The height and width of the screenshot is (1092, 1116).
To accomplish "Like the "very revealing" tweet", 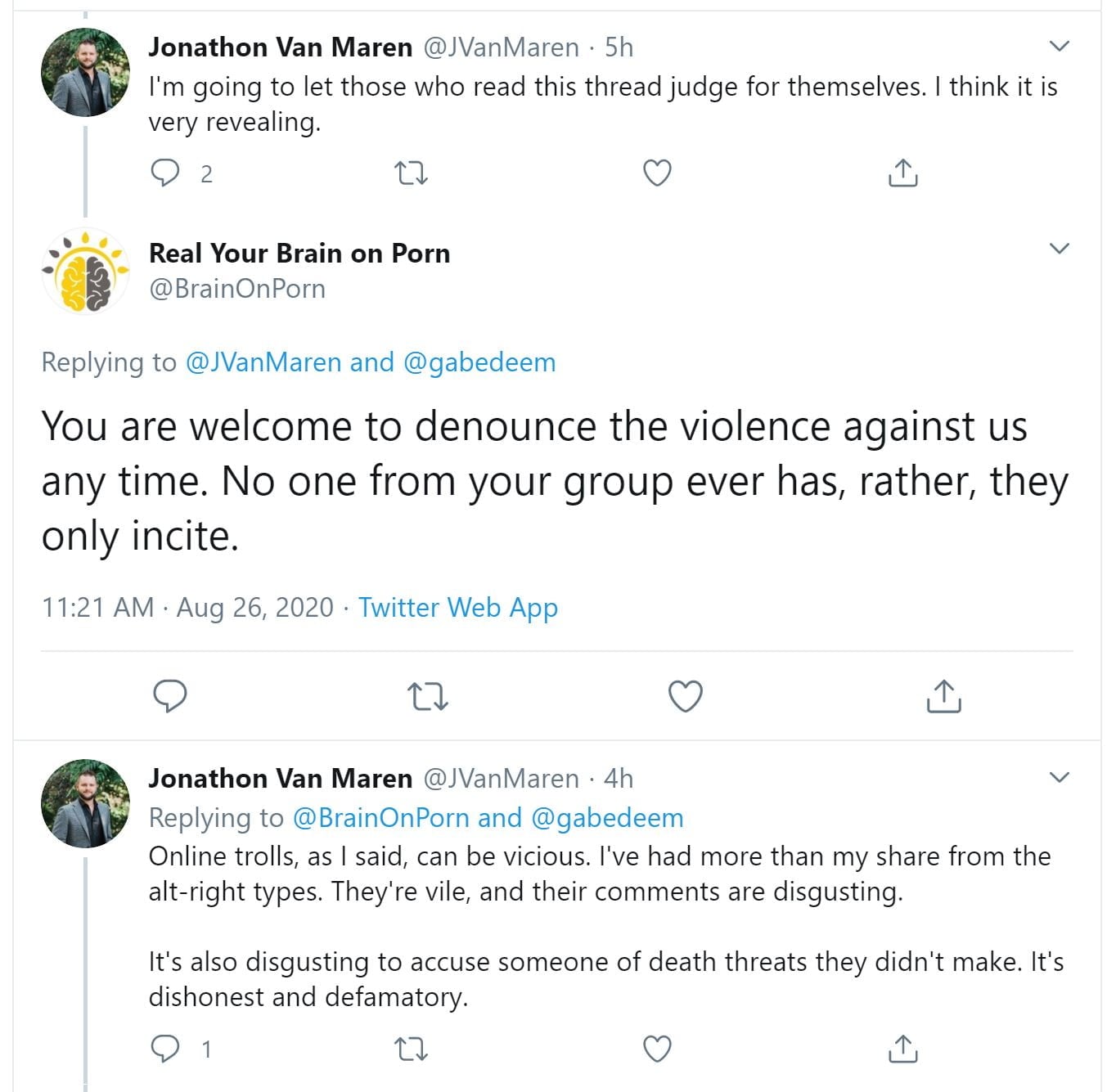I will 657,173.
